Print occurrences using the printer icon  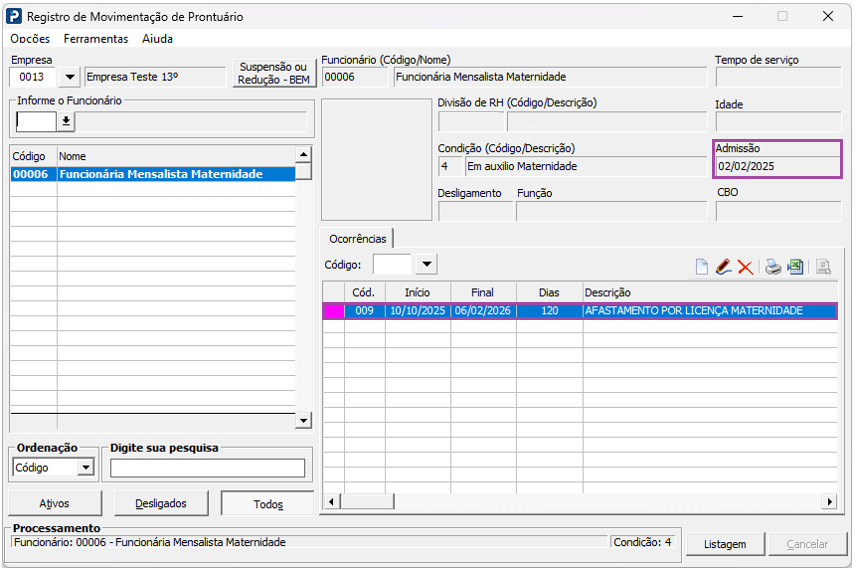coord(772,267)
